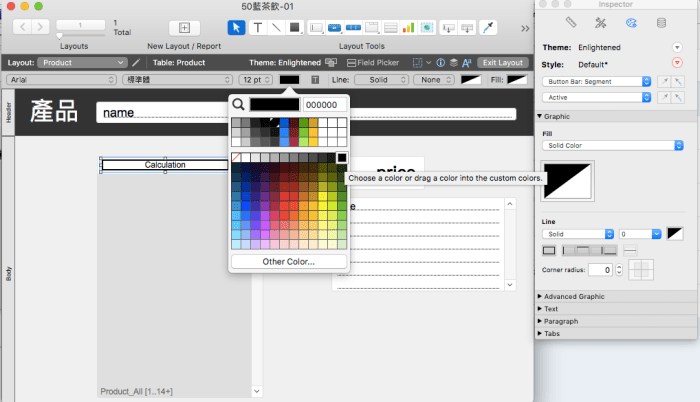Select the Line drawing tool
The image size is (700, 402).
click(x=276, y=27)
